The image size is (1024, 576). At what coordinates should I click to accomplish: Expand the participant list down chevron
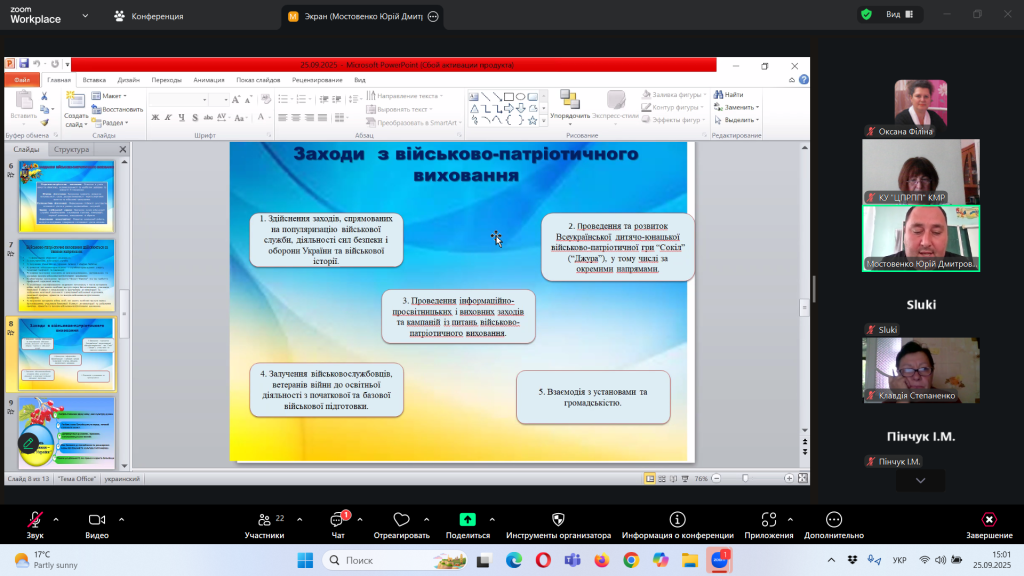[x=920, y=481]
